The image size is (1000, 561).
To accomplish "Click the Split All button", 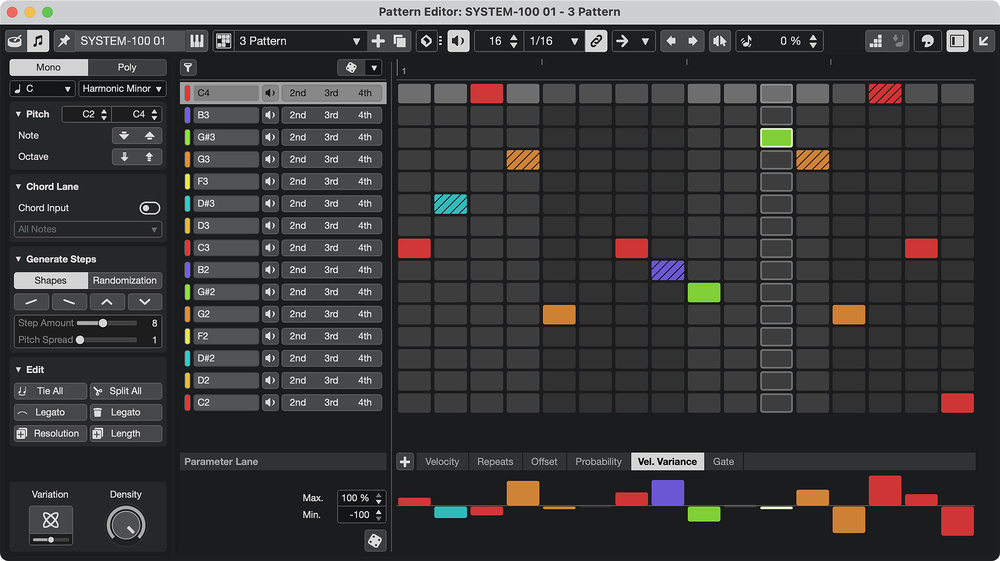I will tap(126, 391).
